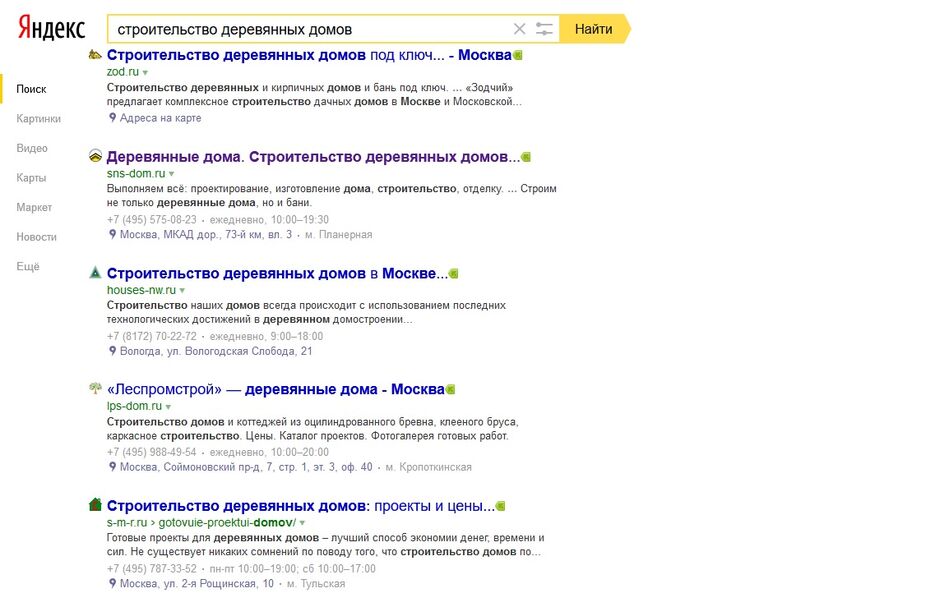Click metro label м. Кропоткинская
This screenshot has width=935, height=593.
pyautogui.click(x=428, y=467)
